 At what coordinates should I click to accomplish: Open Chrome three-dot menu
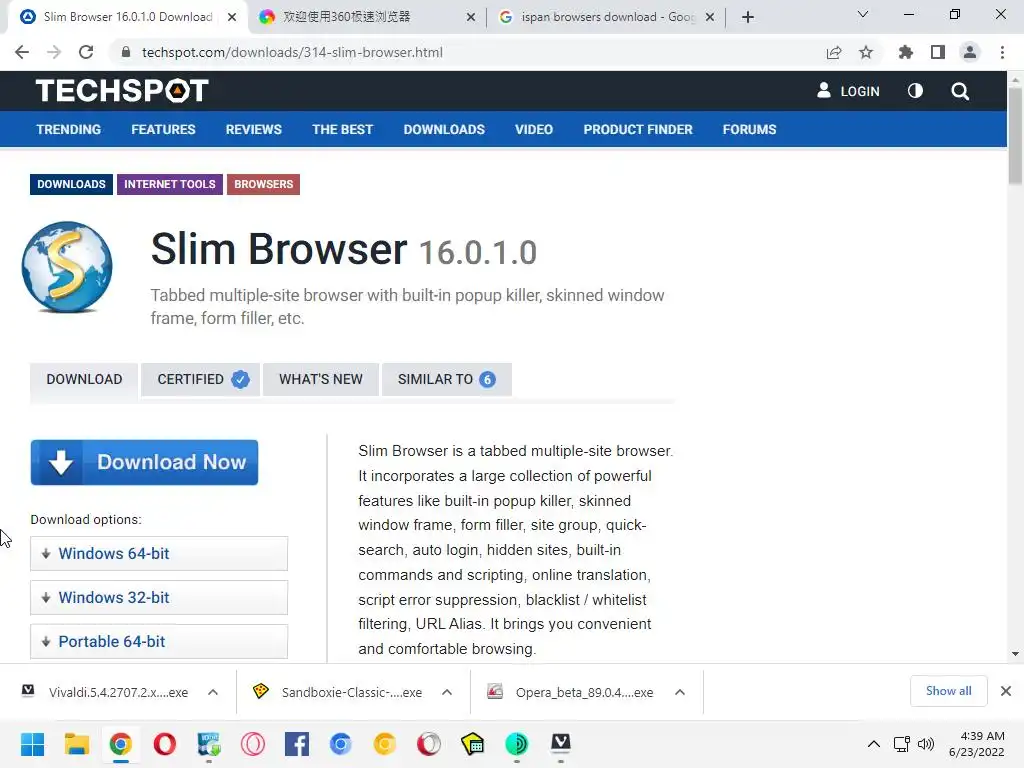coord(1002,52)
